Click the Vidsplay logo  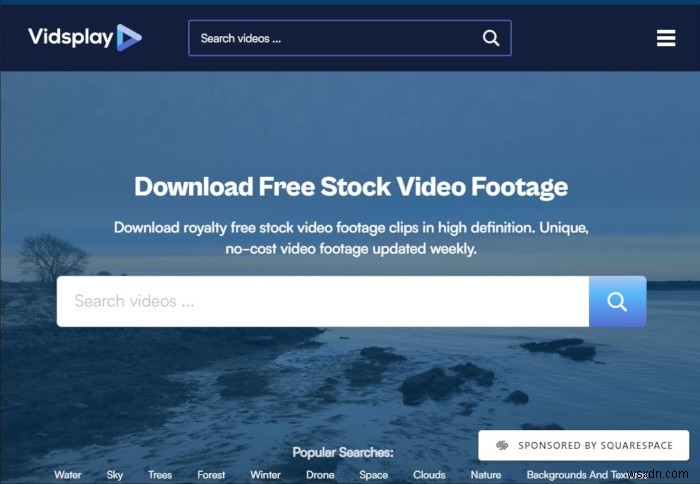[85, 38]
